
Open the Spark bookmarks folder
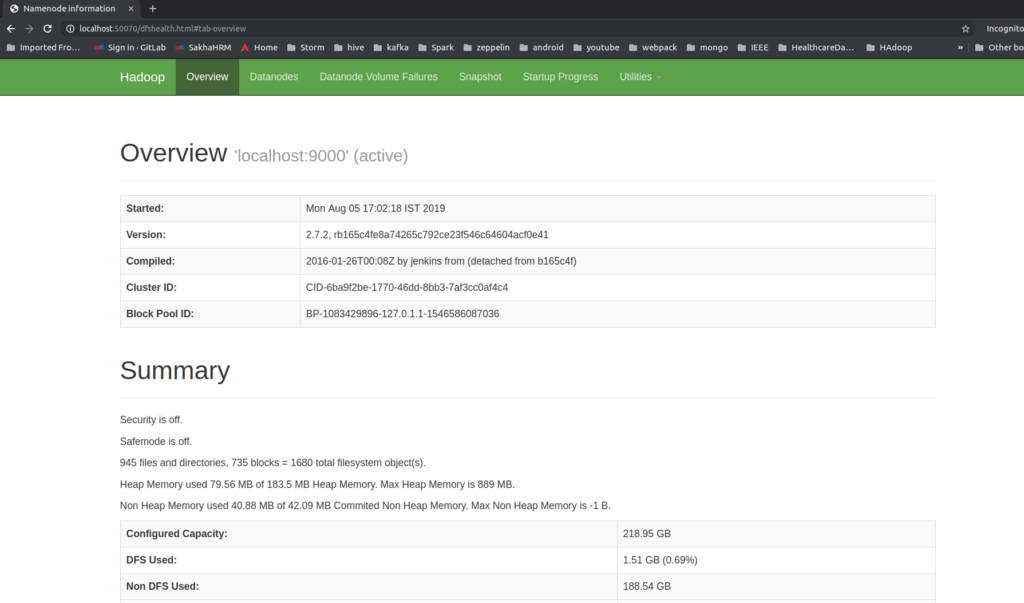(435, 47)
